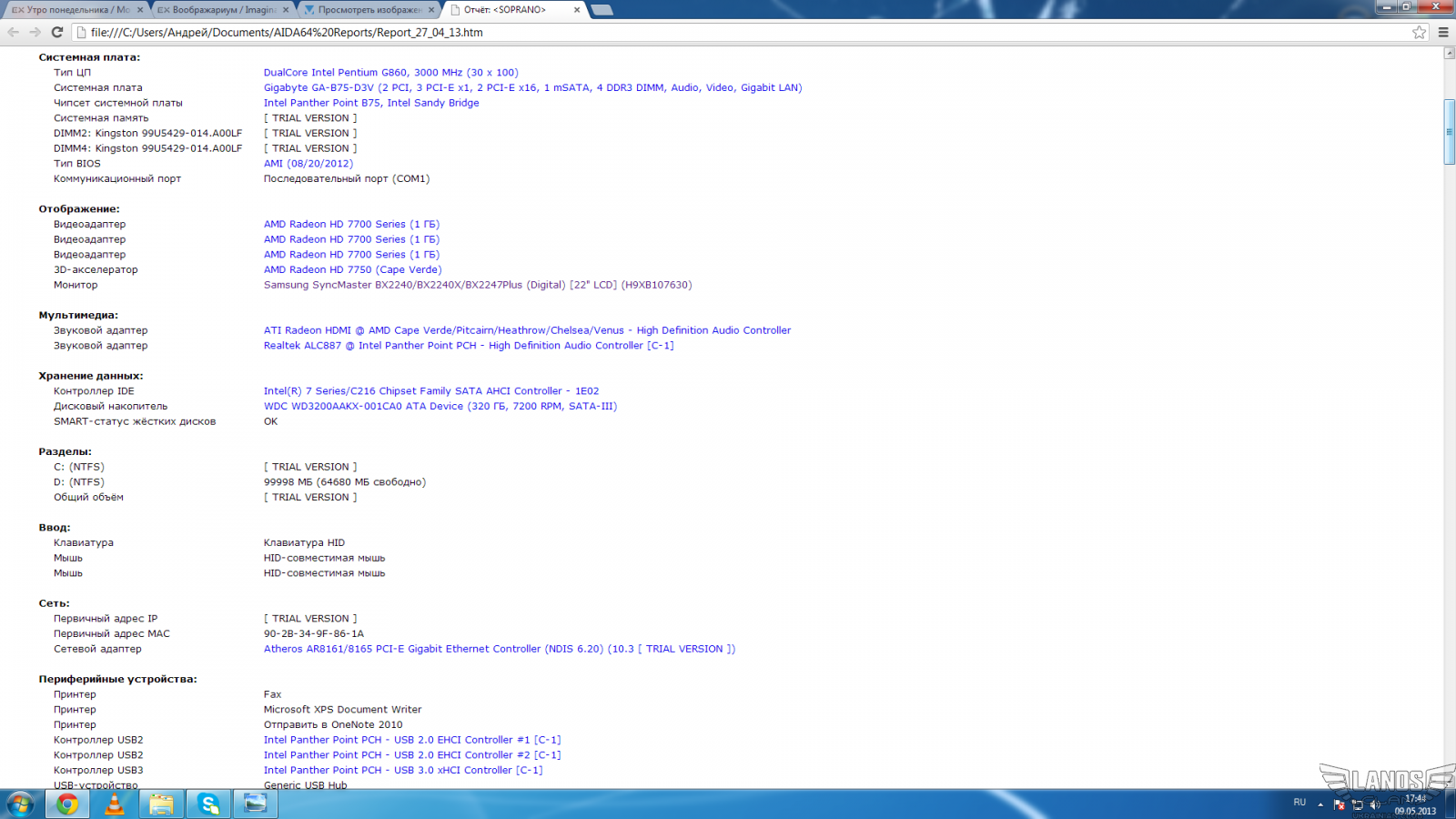Switch to the 'Воображариум' tab

pyautogui.click(x=217, y=10)
